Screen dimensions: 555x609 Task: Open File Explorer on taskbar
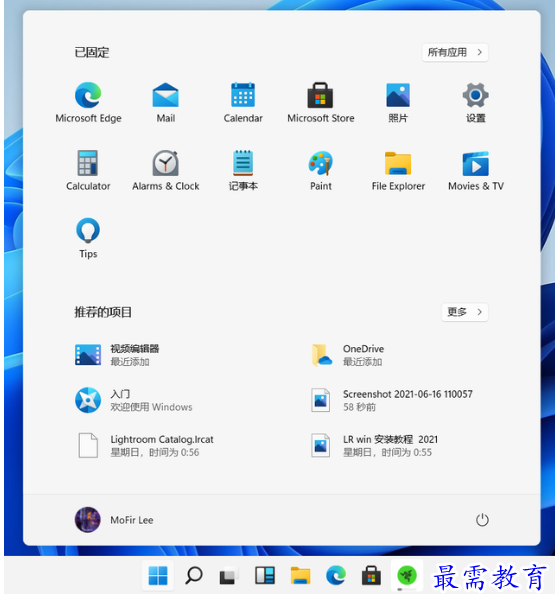tap(300, 575)
